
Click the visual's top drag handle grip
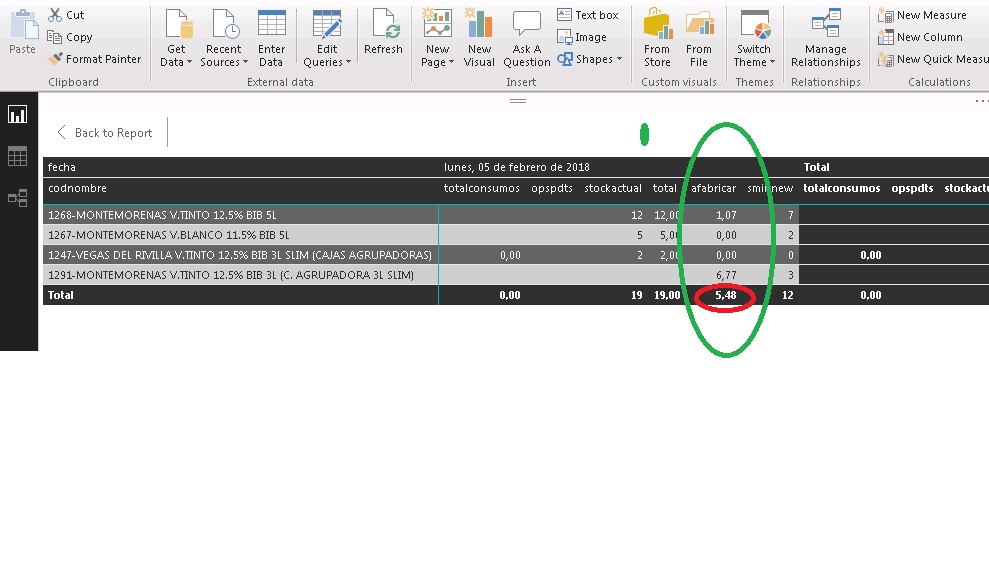pyautogui.click(x=518, y=101)
